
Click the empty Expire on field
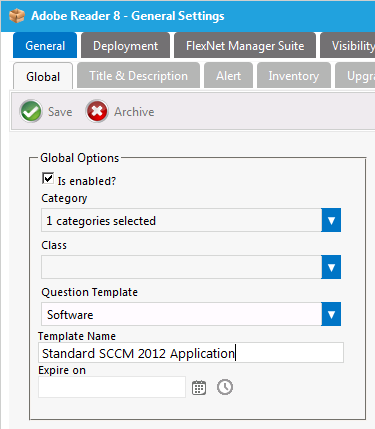[112, 387]
